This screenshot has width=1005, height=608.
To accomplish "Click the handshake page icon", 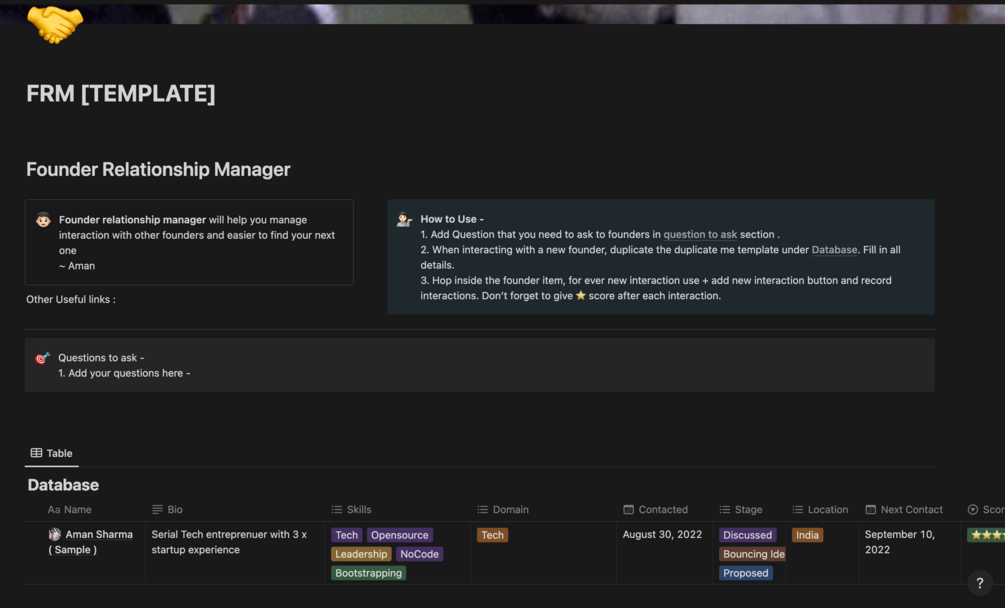I will [x=55, y=24].
